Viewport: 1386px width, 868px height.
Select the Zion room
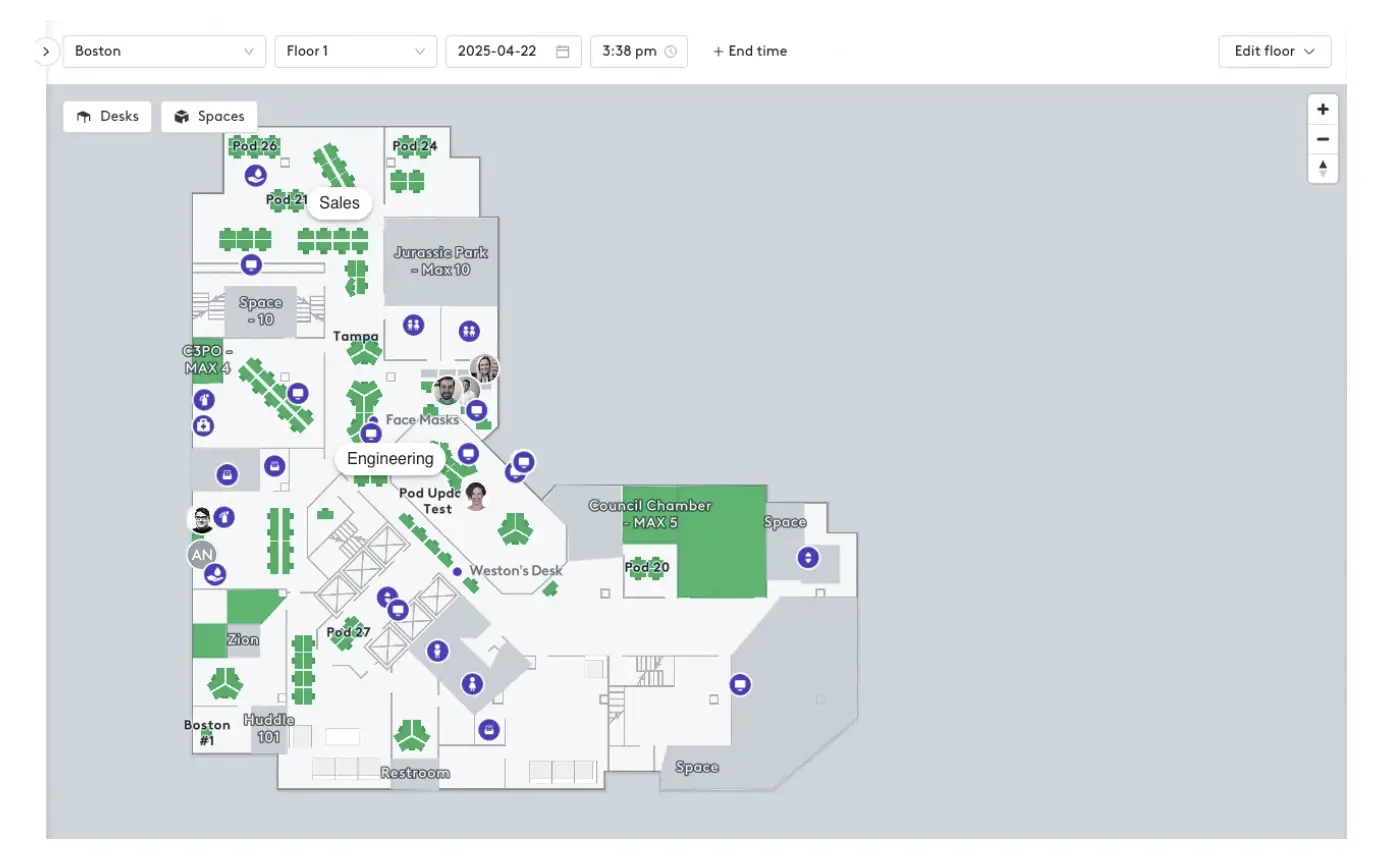(243, 640)
